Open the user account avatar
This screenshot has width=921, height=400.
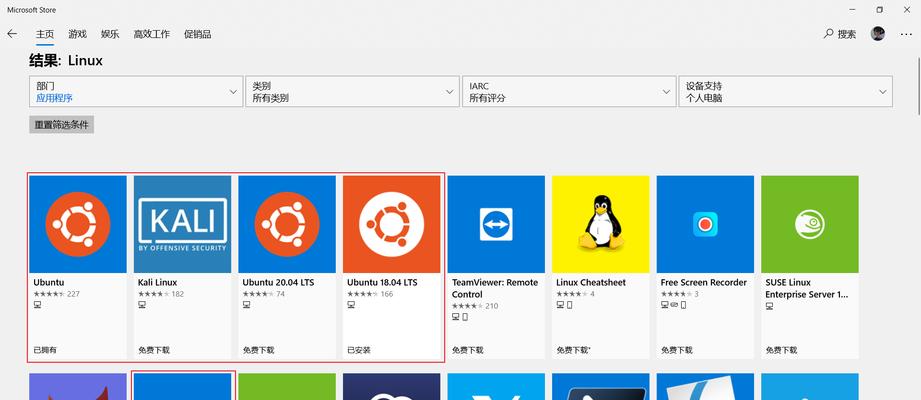[878, 34]
